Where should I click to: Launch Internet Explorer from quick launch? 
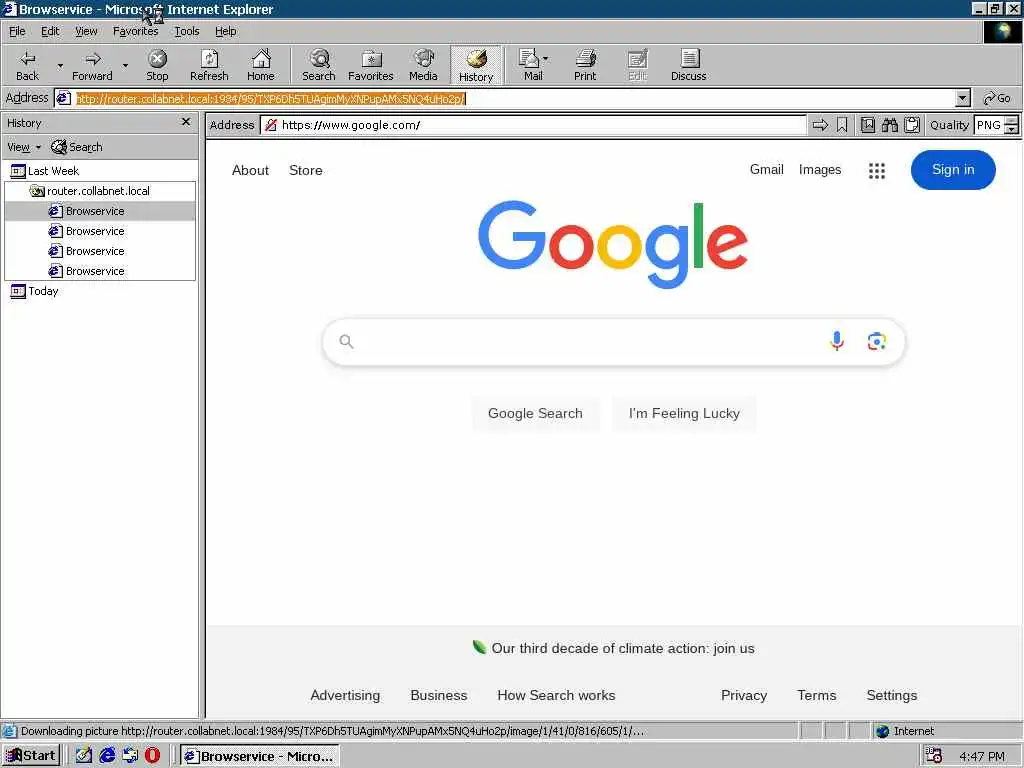(x=107, y=756)
